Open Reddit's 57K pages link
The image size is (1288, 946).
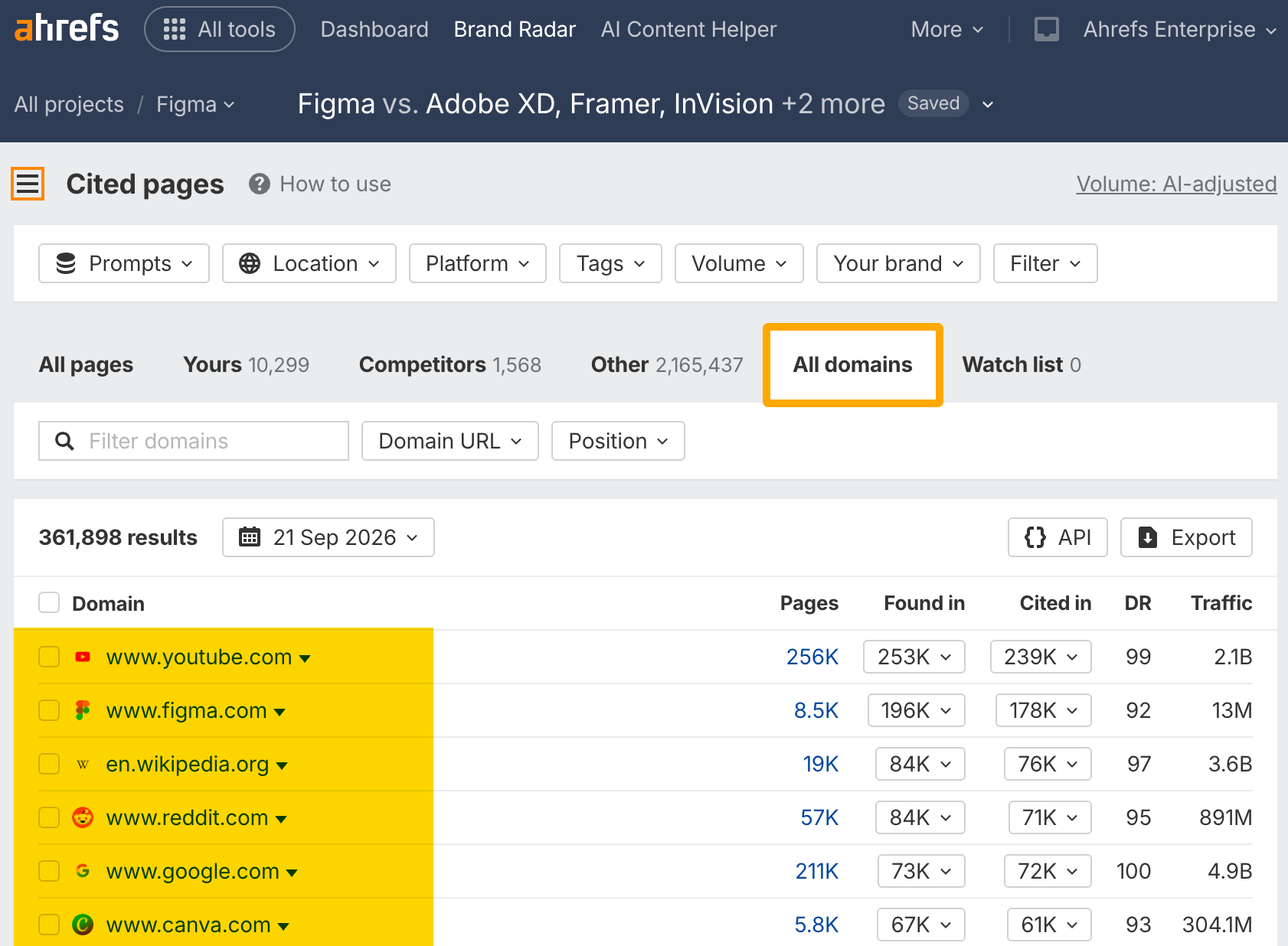[x=819, y=817]
